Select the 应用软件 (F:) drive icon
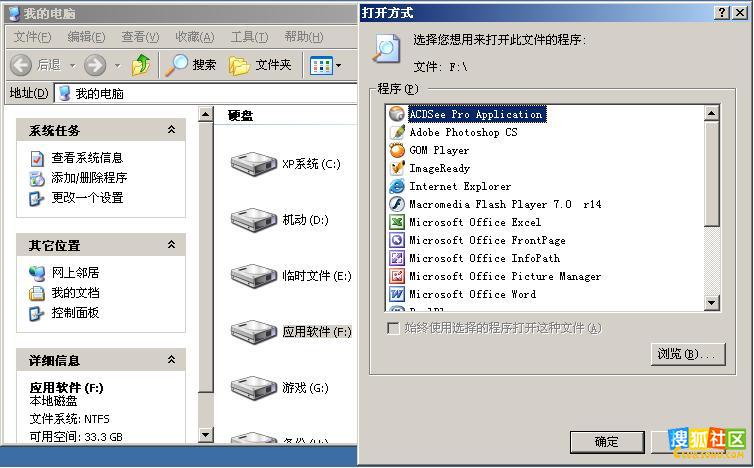The image size is (754, 468). click(253, 332)
